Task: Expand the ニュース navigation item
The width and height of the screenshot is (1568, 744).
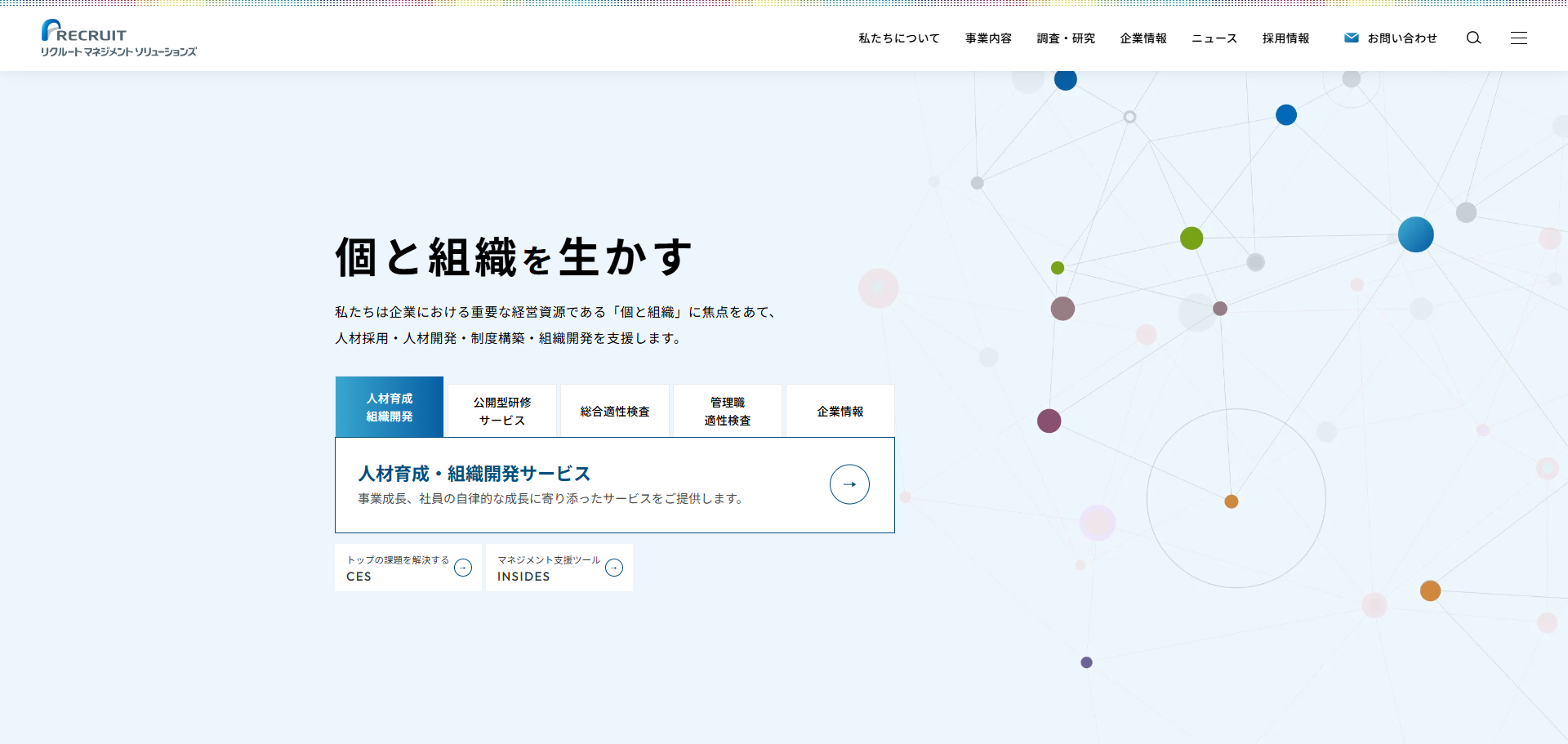Action: 1214,38
